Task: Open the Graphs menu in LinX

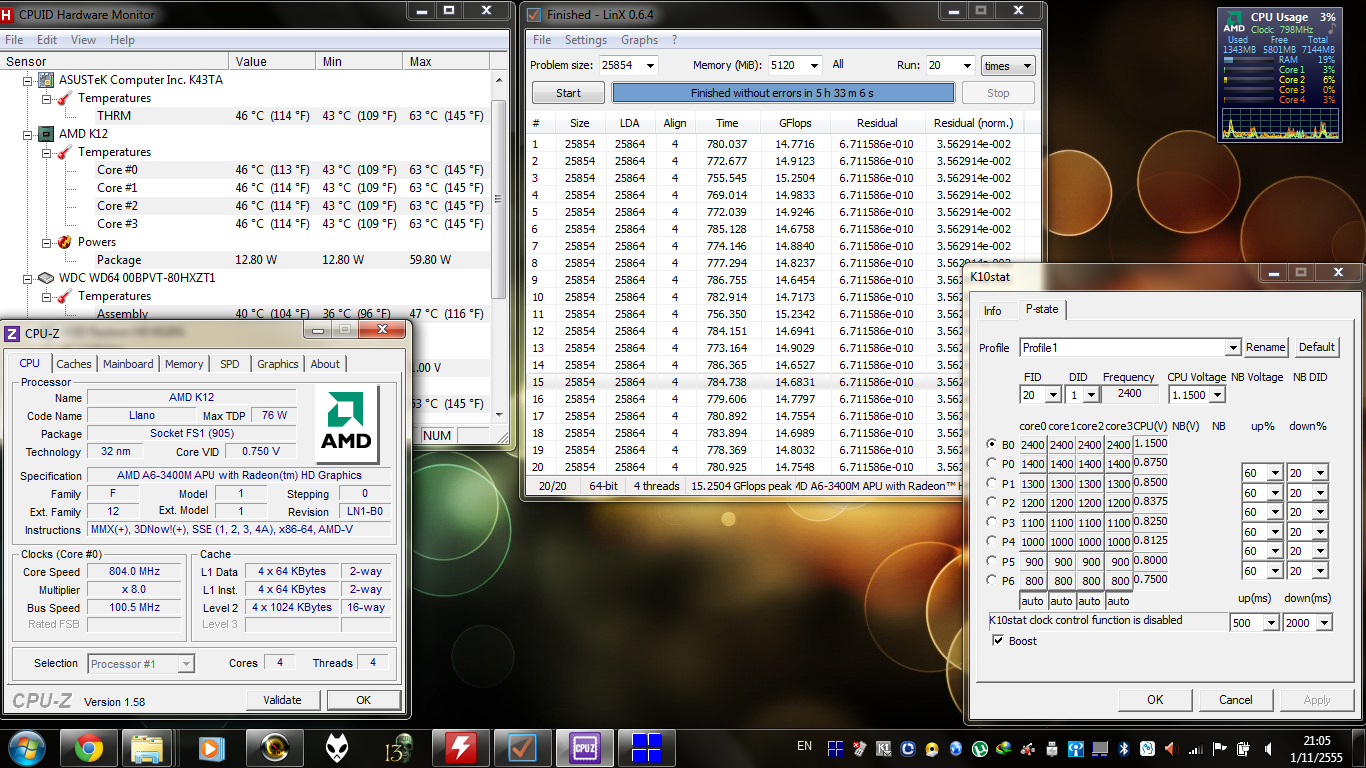Action: [x=639, y=40]
